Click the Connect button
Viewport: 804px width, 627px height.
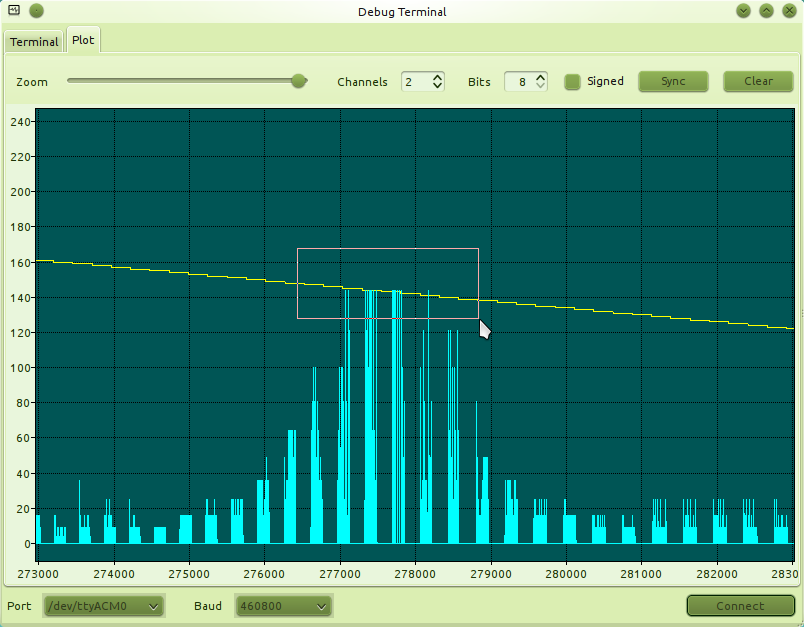(740, 606)
